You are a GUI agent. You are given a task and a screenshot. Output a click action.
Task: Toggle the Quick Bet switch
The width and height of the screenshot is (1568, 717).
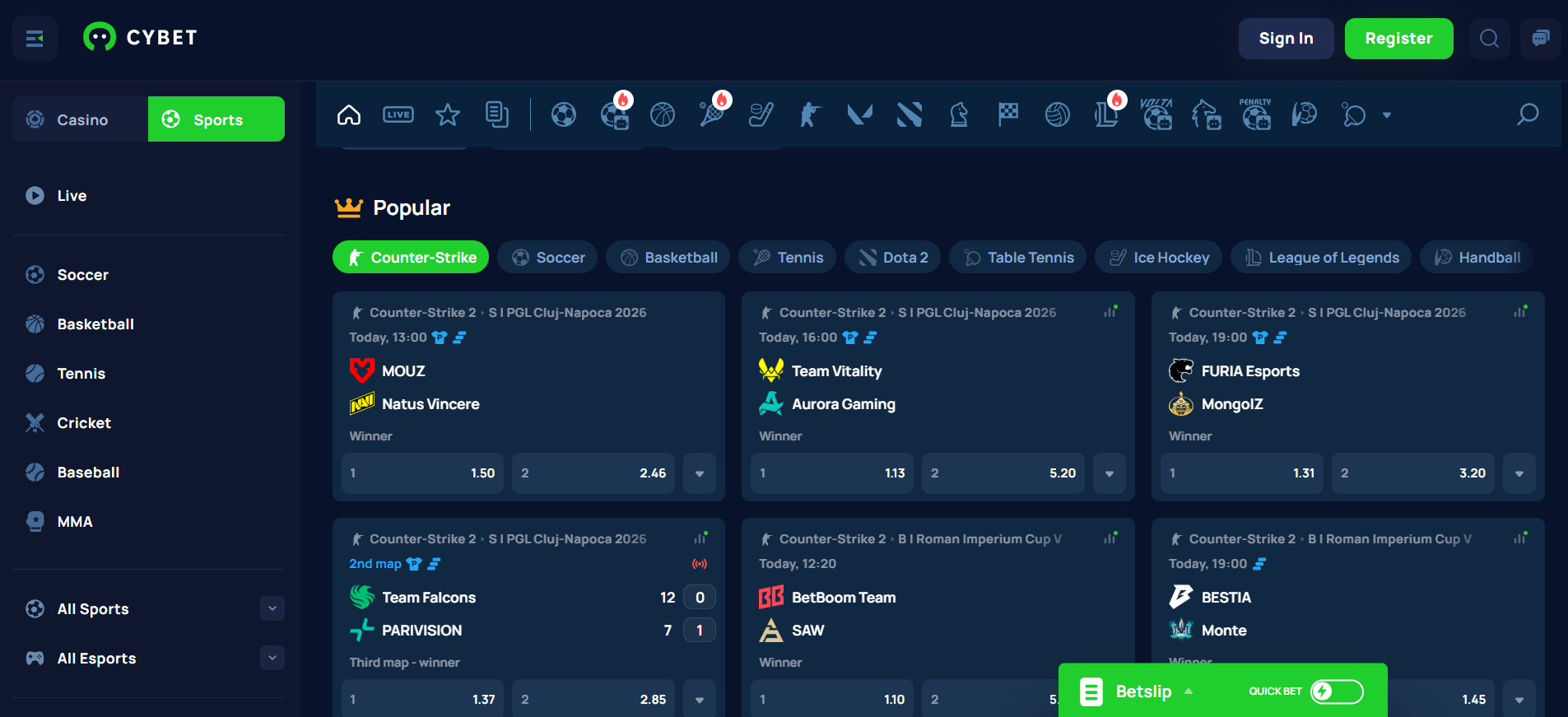point(1337,691)
